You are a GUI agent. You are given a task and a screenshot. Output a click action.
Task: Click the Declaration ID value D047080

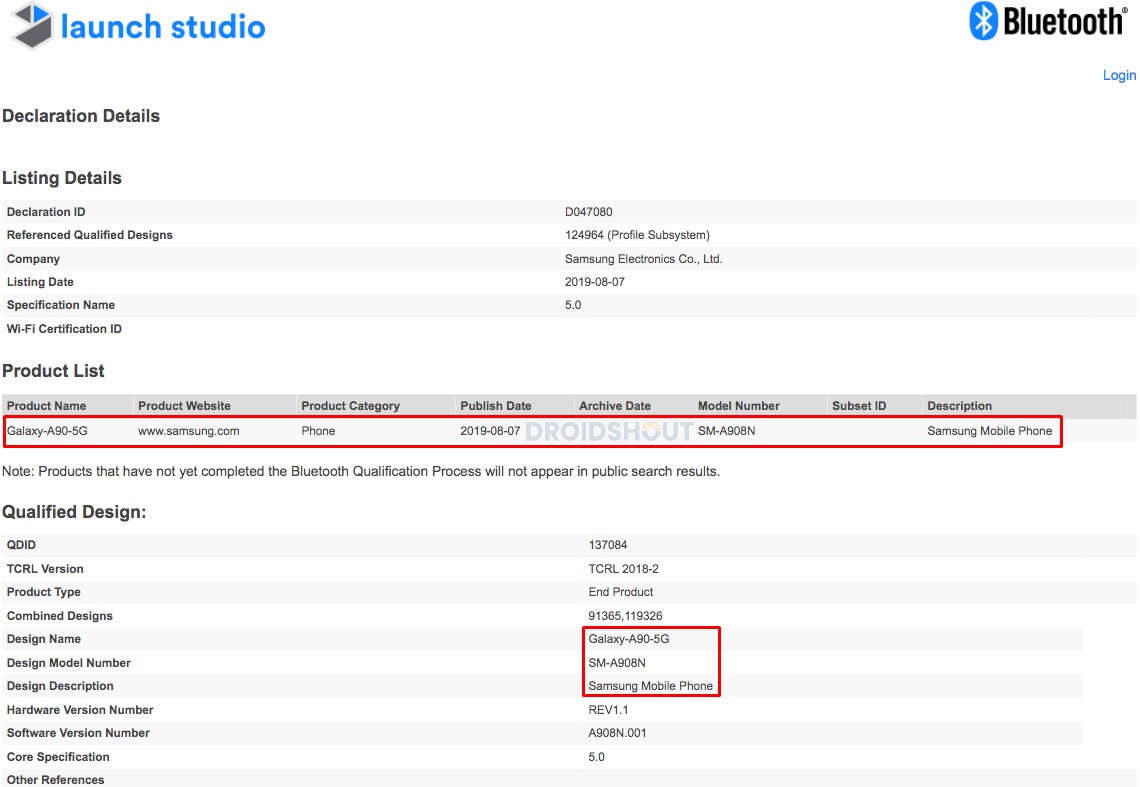(x=588, y=212)
